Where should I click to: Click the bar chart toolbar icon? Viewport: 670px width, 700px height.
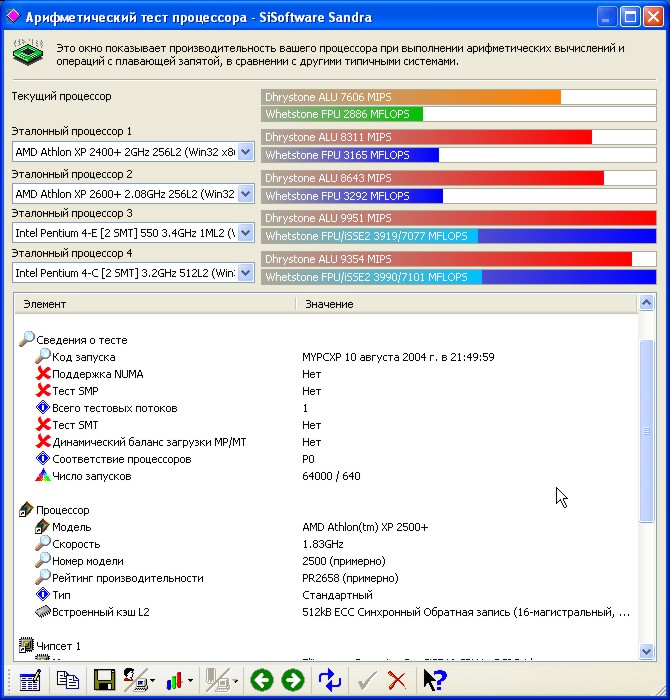[174, 681]
